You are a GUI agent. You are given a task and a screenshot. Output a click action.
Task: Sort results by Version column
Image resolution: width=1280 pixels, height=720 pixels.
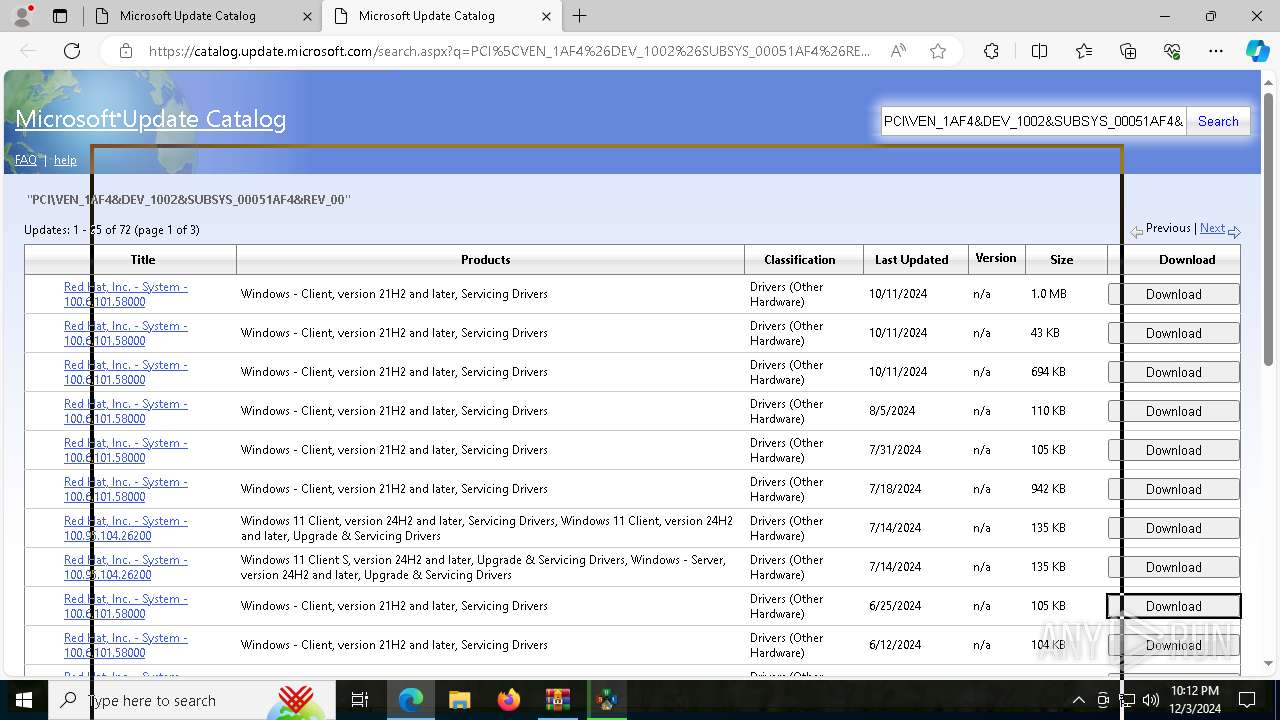pyautogui.click(x=996, y=258)
